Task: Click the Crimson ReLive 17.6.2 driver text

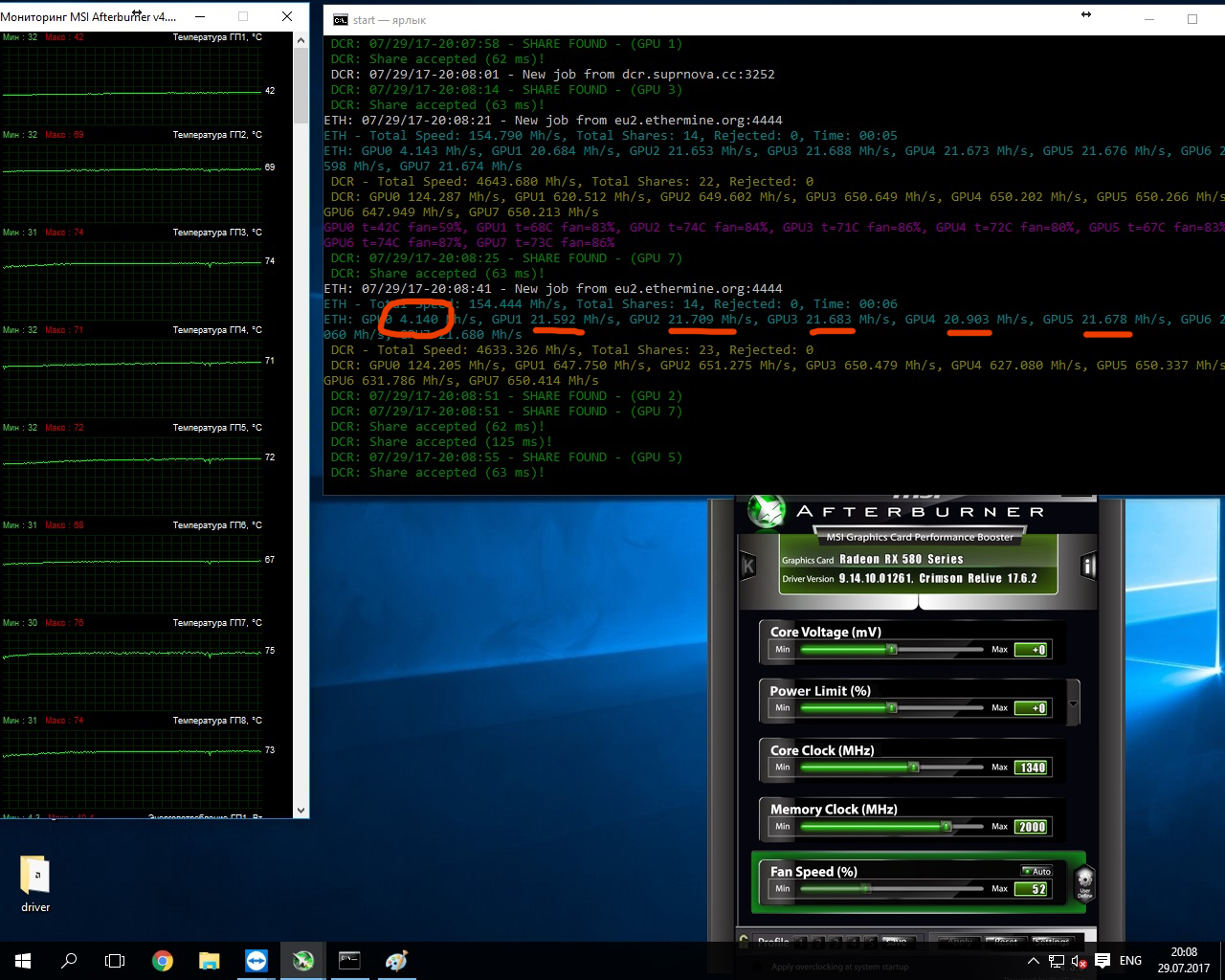Action: click(978, 578)
